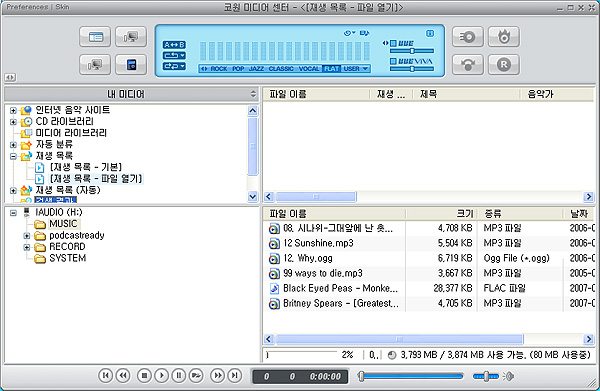Click the burn disc flame icon button
The width and height of the screenshot is (600, 391).
coord(504,37)
